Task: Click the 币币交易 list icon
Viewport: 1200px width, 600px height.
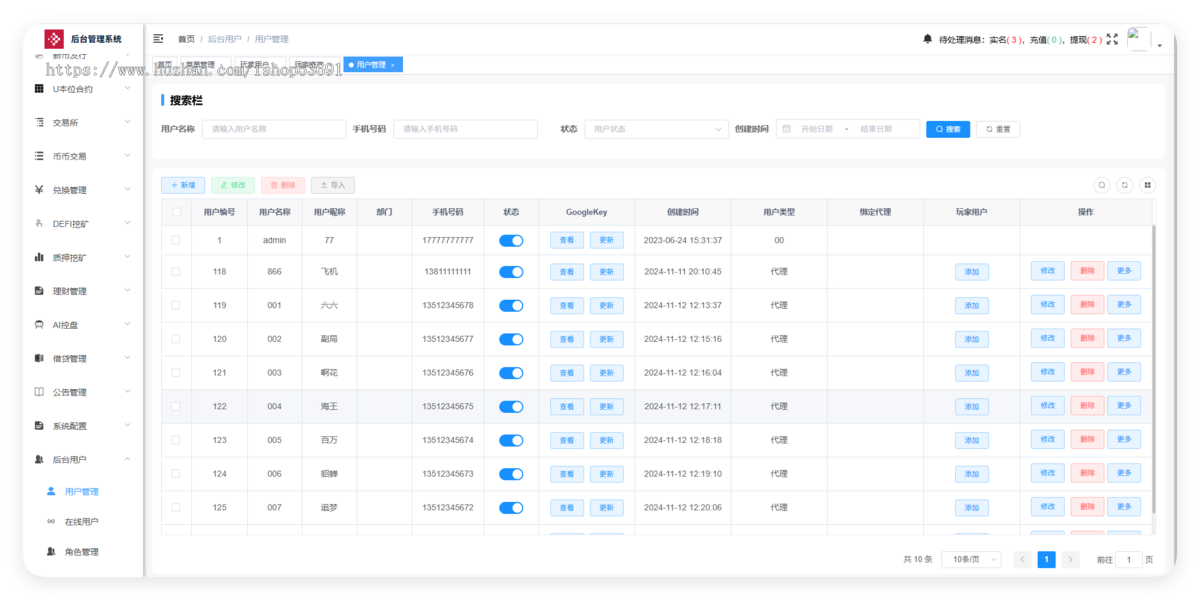Action: [x=39, y=156]
